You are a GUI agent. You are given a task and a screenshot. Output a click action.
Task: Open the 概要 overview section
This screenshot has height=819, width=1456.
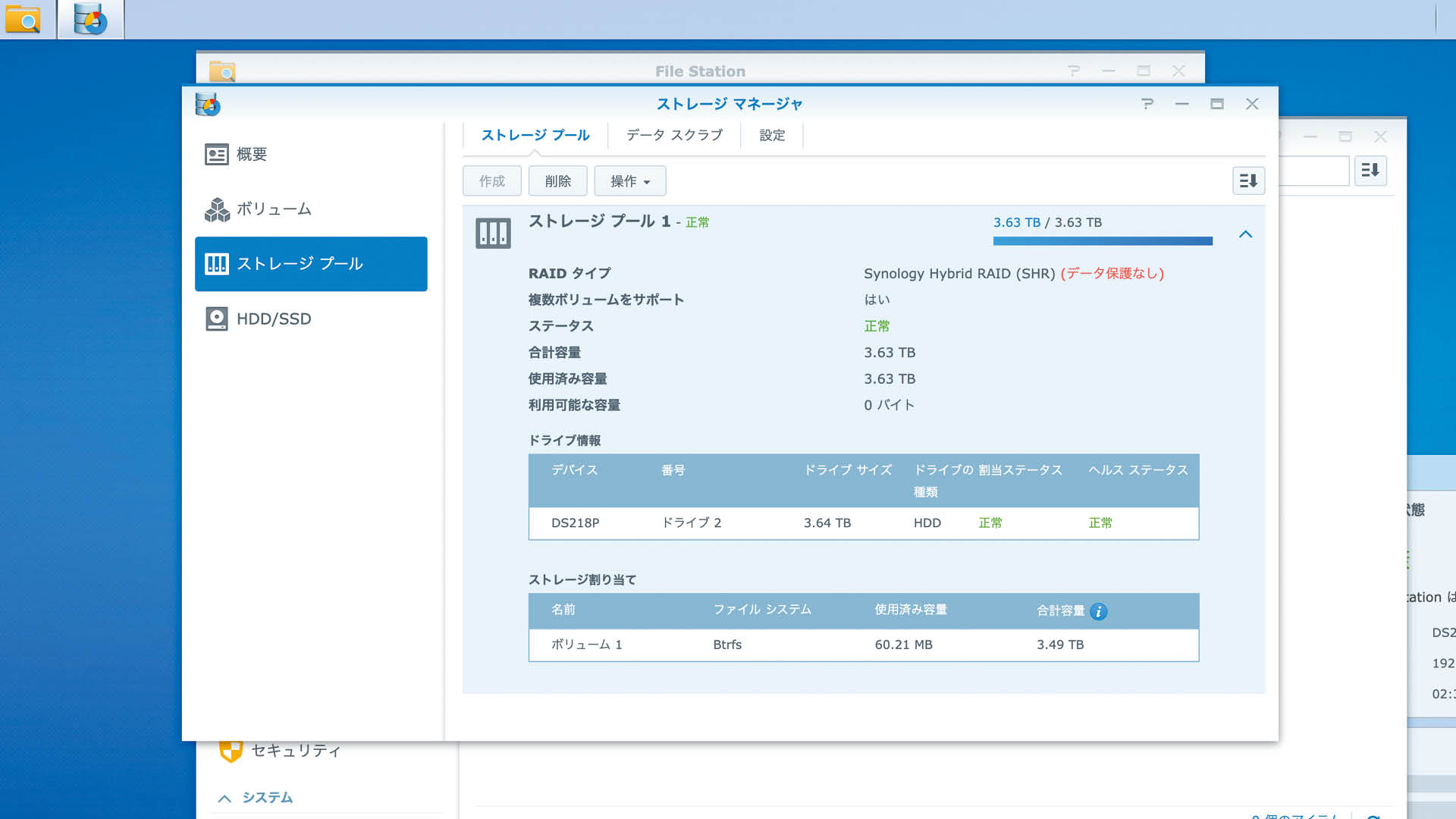[311, 155]
